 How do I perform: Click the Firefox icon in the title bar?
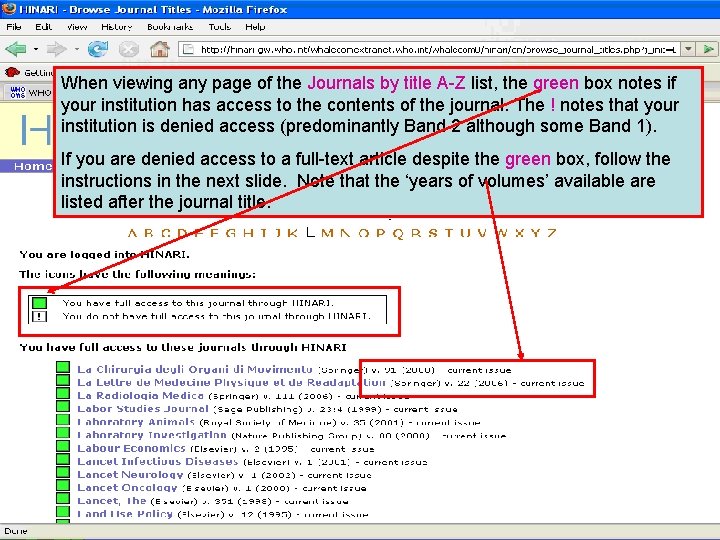[9, 9]
